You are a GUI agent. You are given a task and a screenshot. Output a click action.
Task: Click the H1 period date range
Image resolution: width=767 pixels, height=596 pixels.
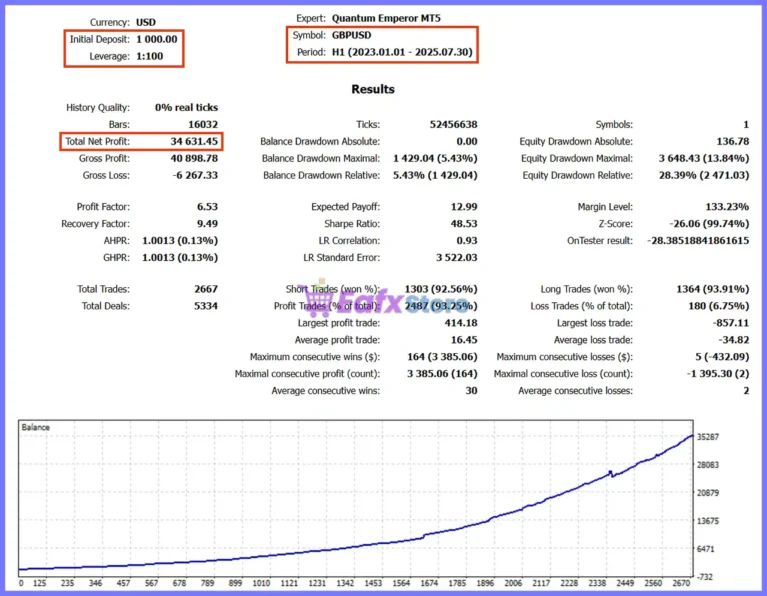pyautogui.click(x=402, y=52)
